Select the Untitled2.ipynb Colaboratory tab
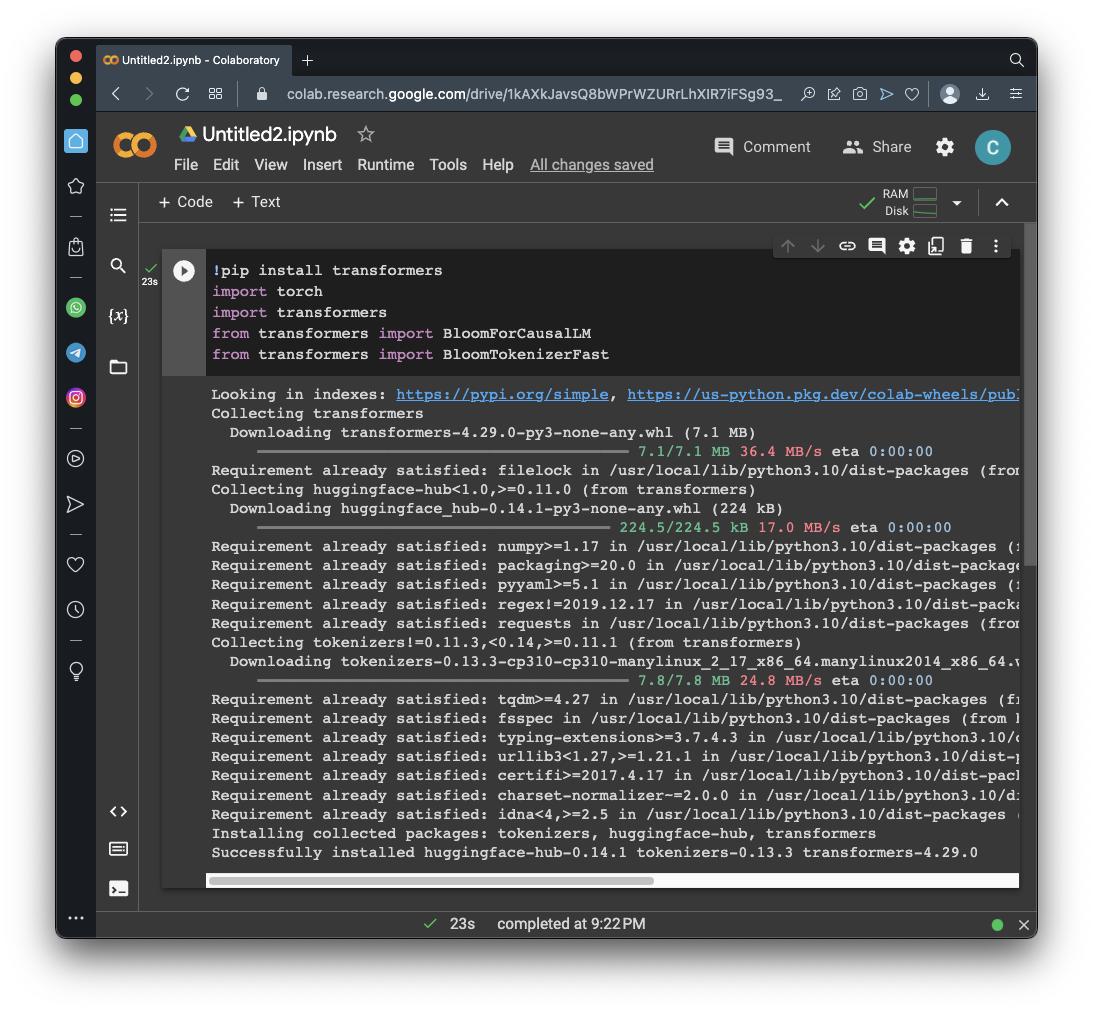 click(194, 61)
